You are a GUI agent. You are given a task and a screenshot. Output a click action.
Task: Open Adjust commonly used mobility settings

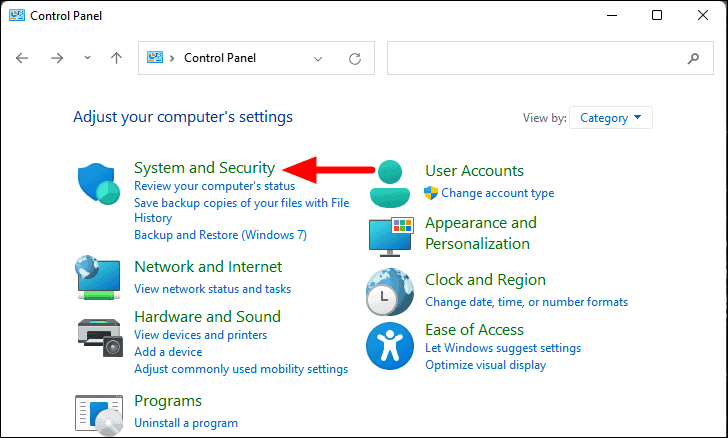pyautogui.click(x=241, y=369)
